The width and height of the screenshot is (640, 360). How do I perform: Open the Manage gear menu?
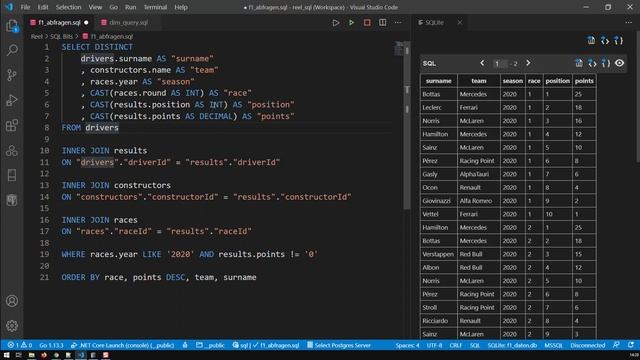click(12, 326)
